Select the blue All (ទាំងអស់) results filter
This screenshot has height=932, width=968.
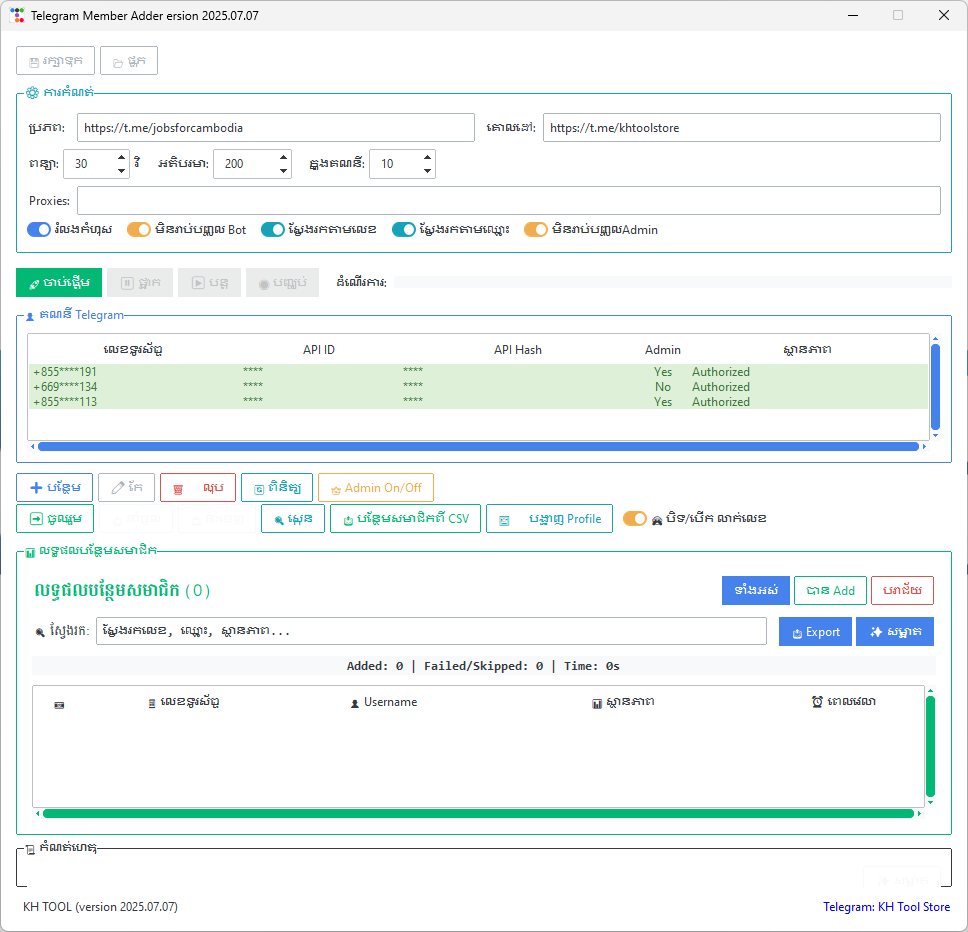click(x=756, y=591)
